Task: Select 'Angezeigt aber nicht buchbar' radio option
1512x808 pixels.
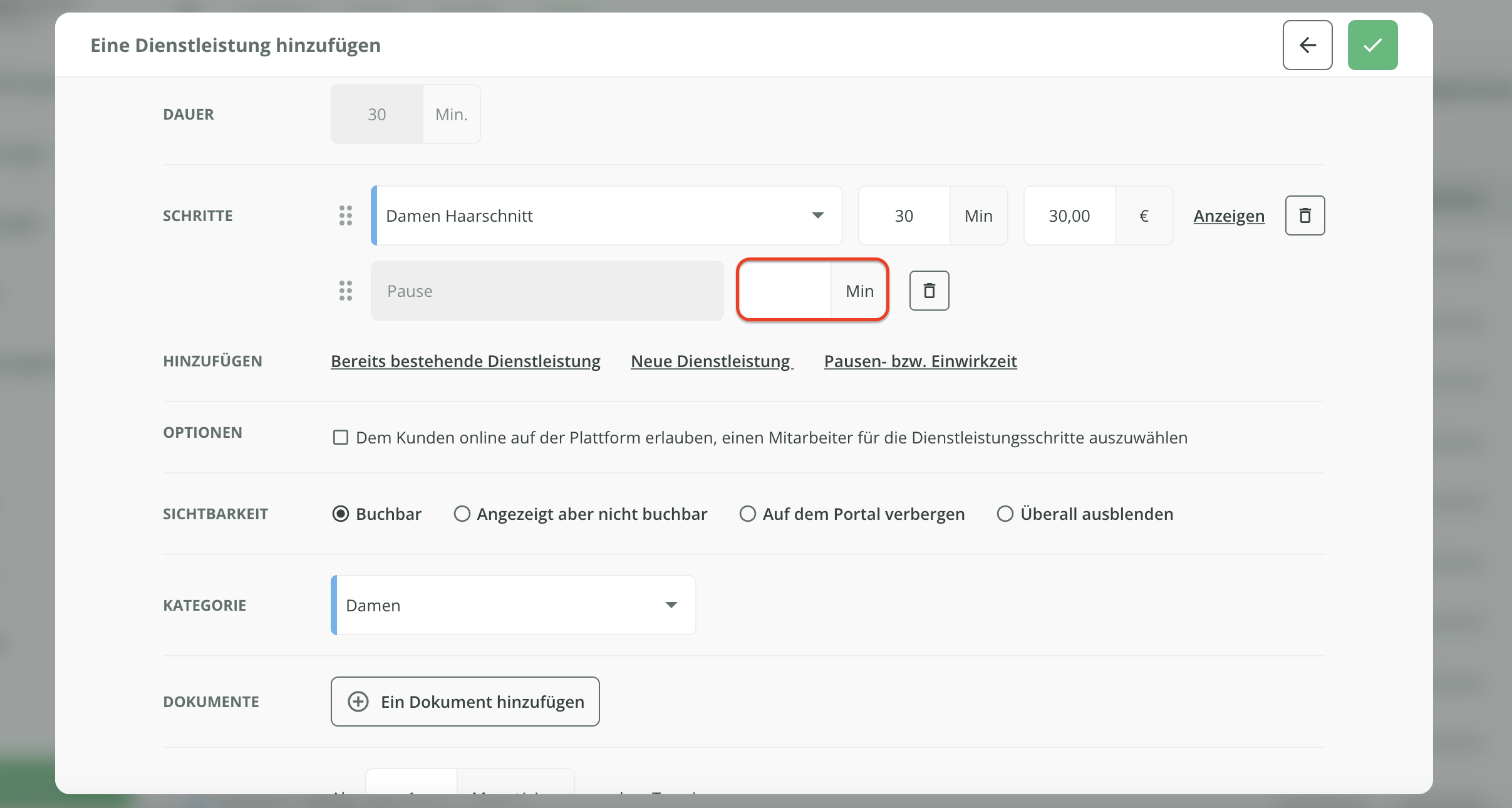Action: 462,514
